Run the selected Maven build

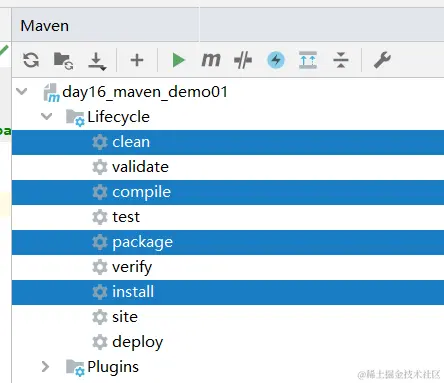[178, 60]
